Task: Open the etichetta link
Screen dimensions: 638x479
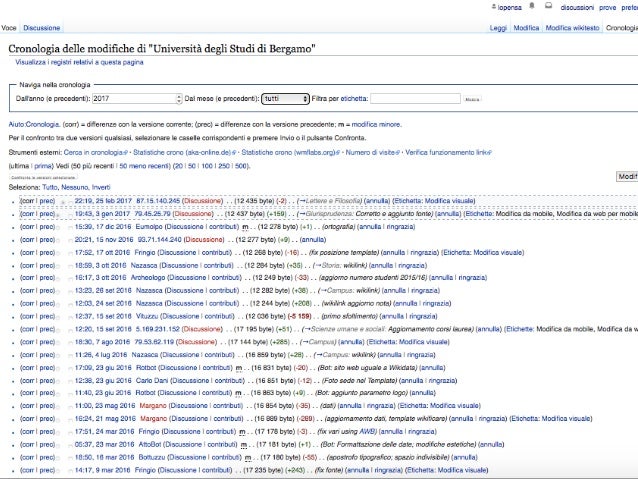Action: [x=354, y=98]
